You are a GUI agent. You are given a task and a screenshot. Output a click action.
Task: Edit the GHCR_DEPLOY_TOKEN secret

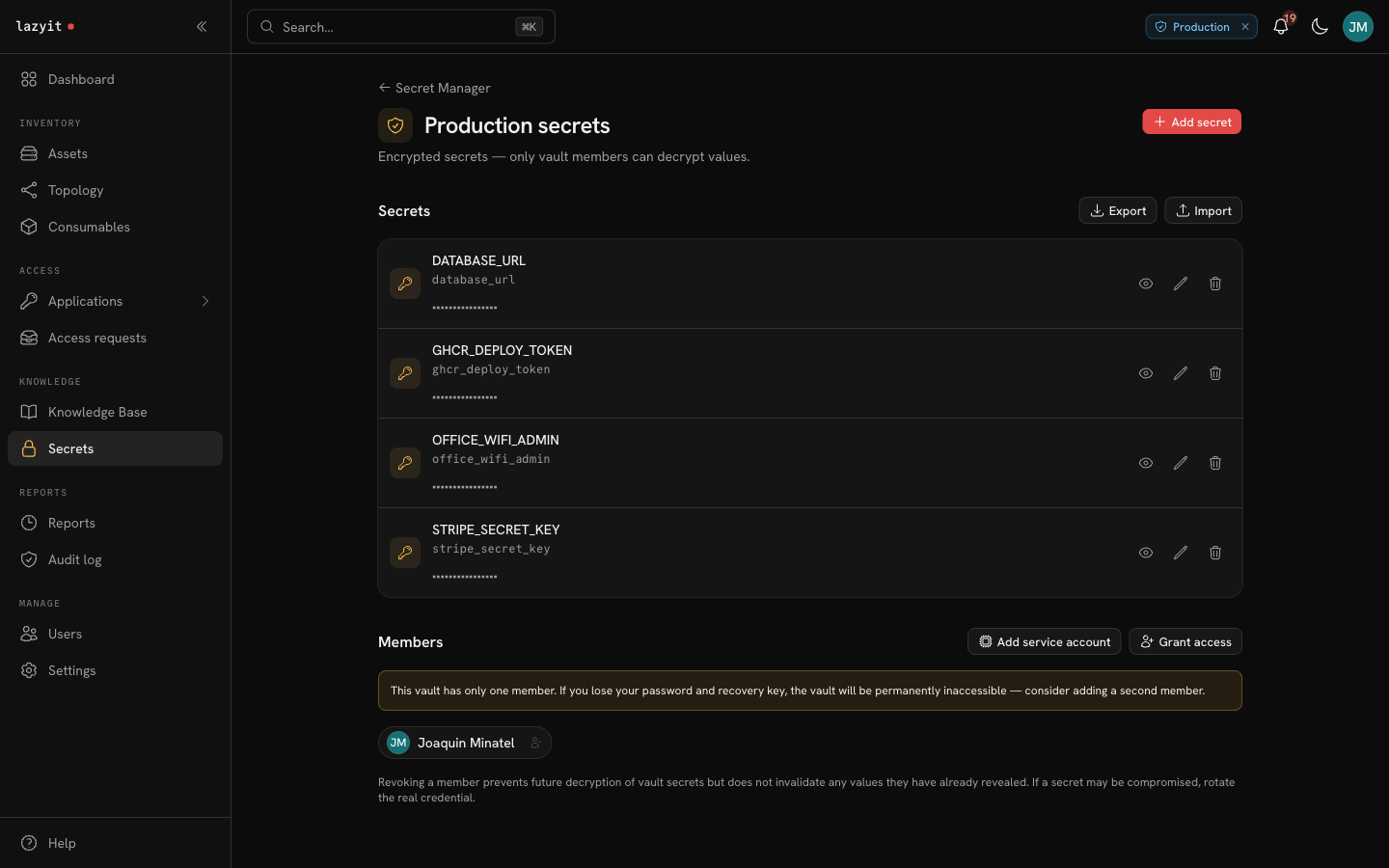tap(1181, 373)
